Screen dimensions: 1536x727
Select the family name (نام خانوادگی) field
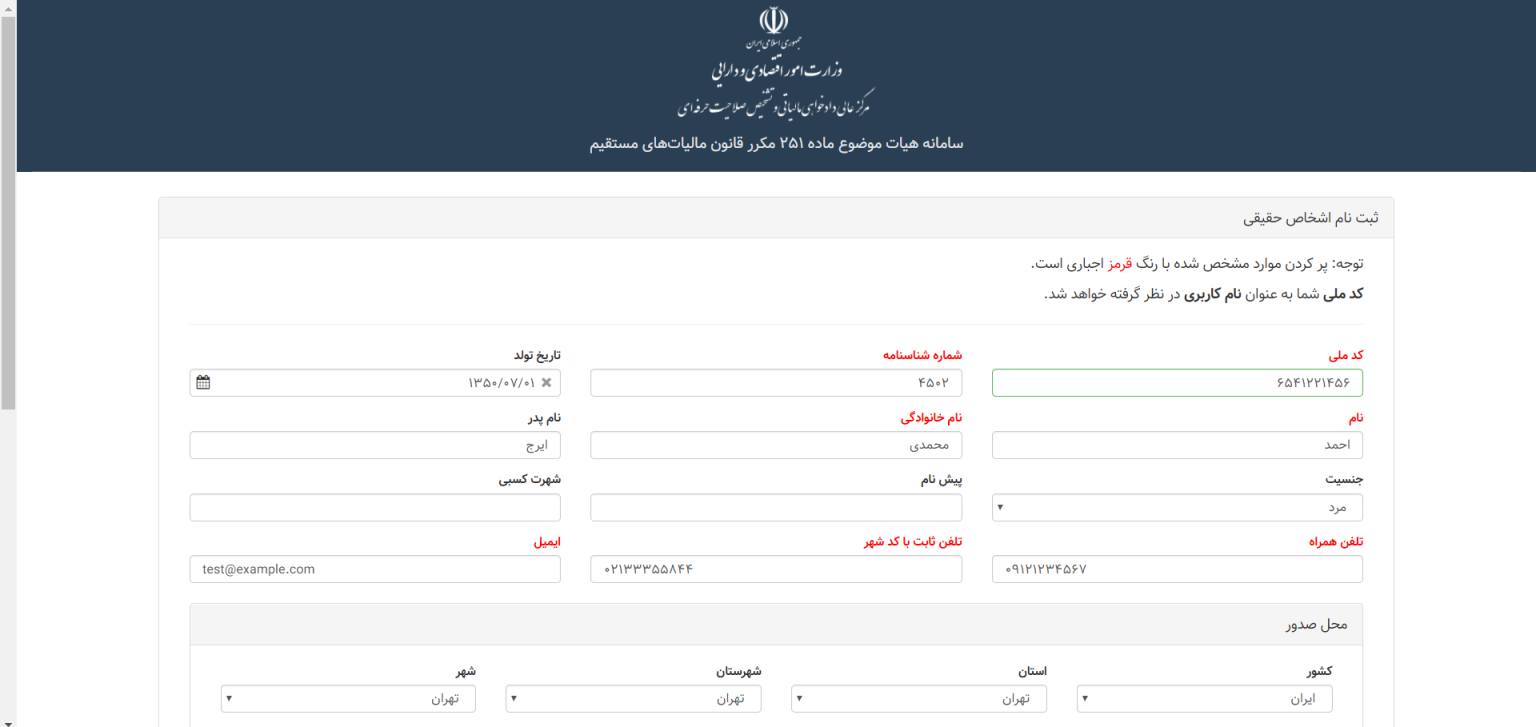pyautogui.click(x=775, y=445)
